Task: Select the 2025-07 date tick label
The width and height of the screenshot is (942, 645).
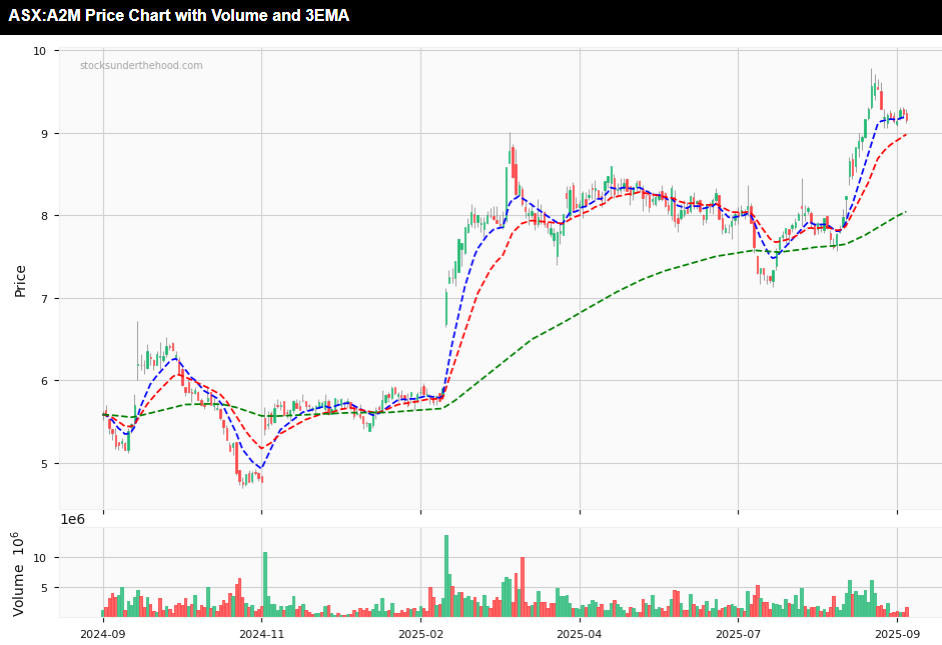Action: [x=737, y=633]
